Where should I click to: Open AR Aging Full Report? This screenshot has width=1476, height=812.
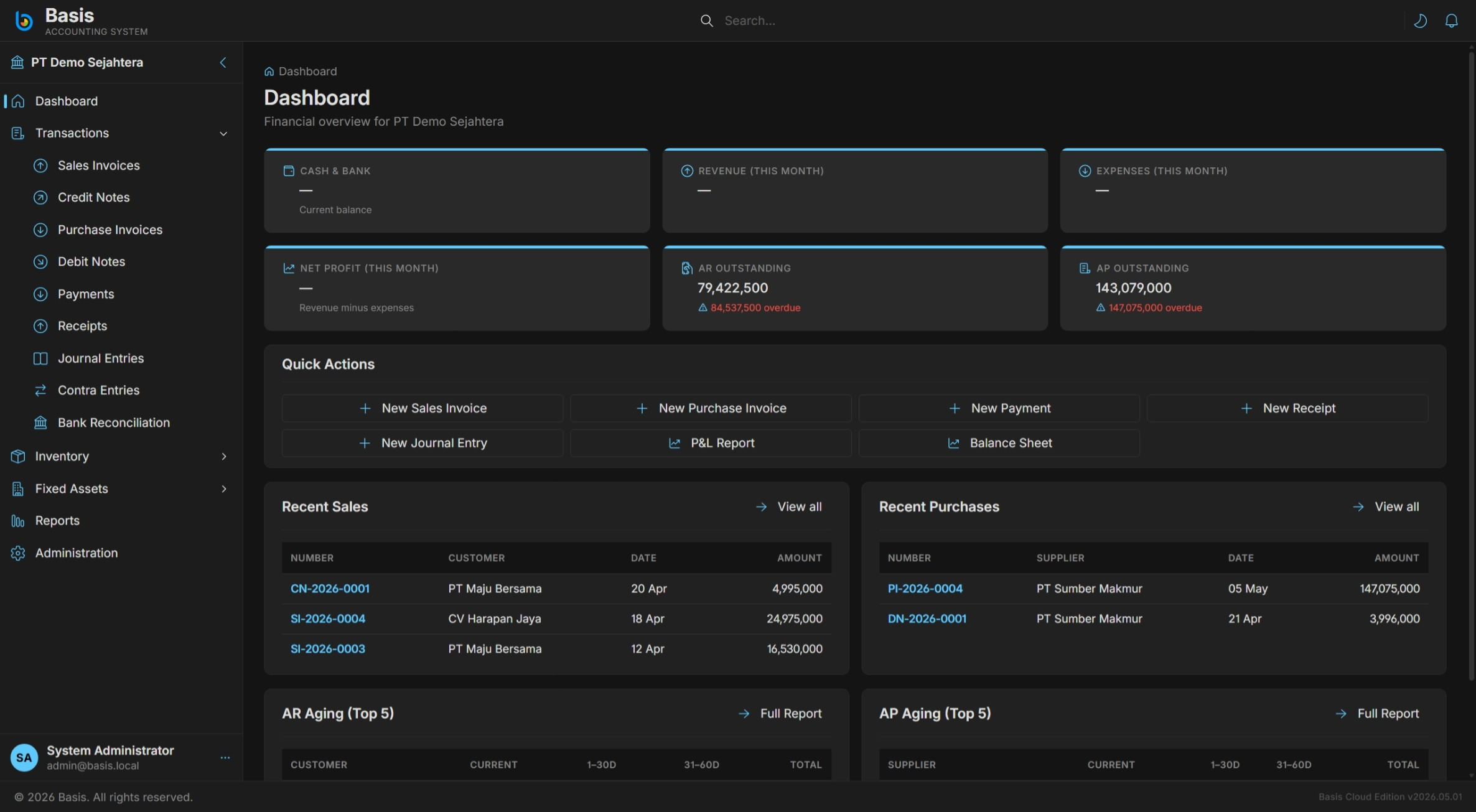(780, 714)
